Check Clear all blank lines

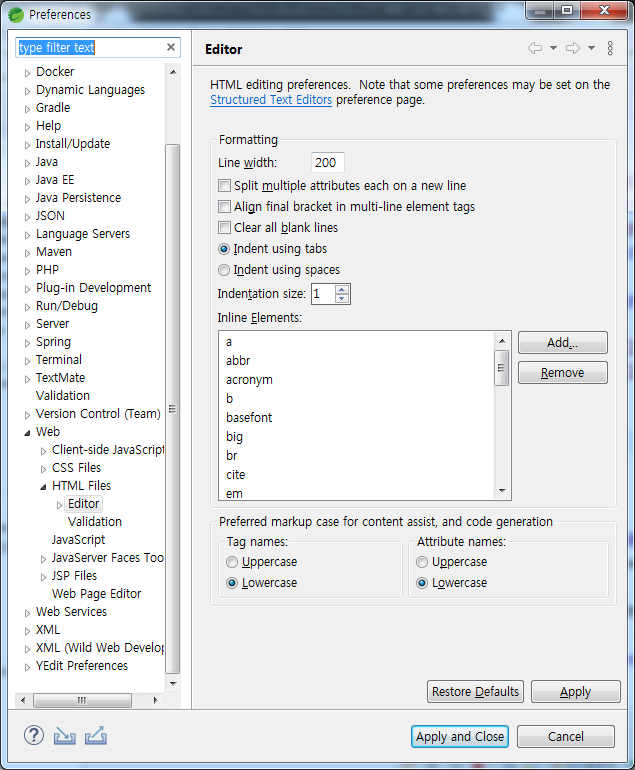(224, 228)
